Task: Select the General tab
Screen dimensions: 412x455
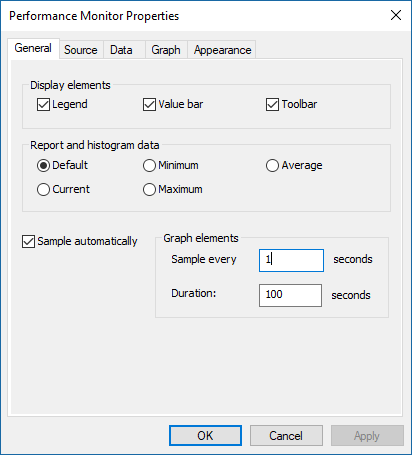Action: 33,48
